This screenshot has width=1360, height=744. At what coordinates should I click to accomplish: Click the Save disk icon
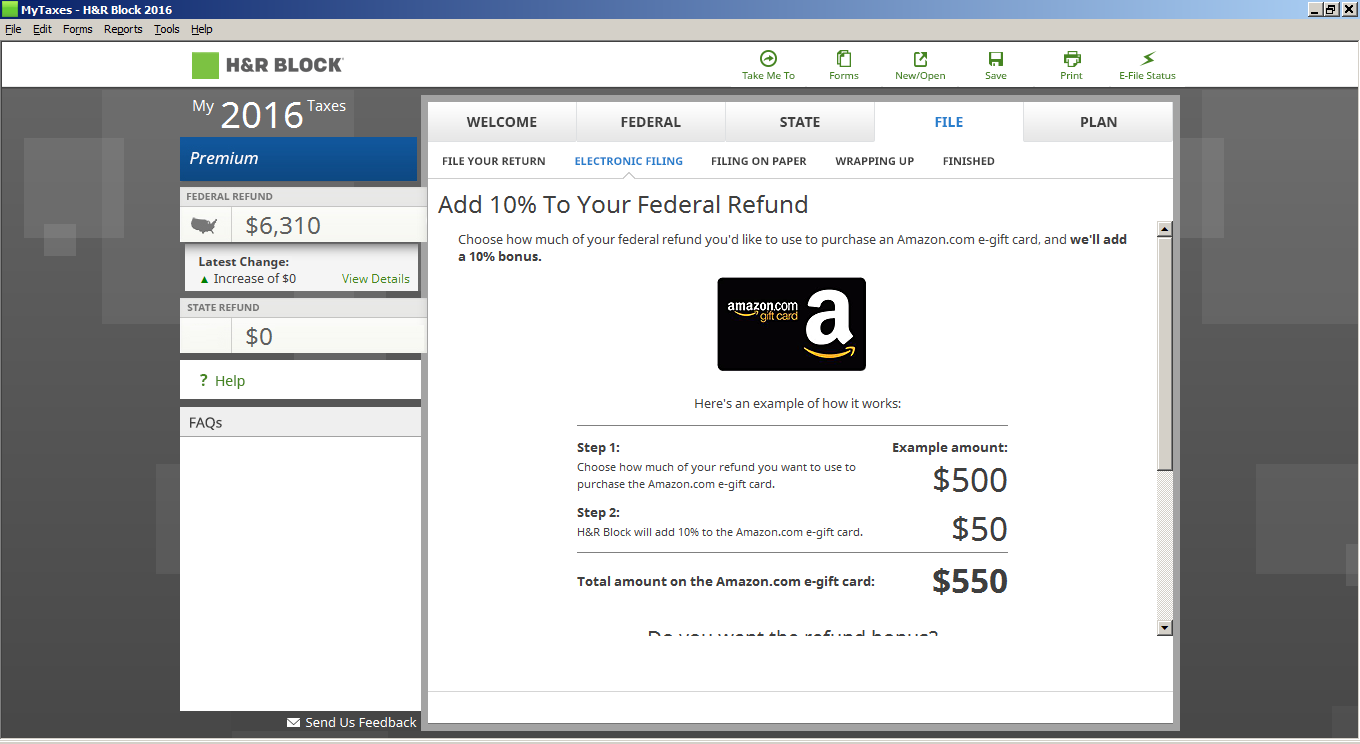coord(996,59)
